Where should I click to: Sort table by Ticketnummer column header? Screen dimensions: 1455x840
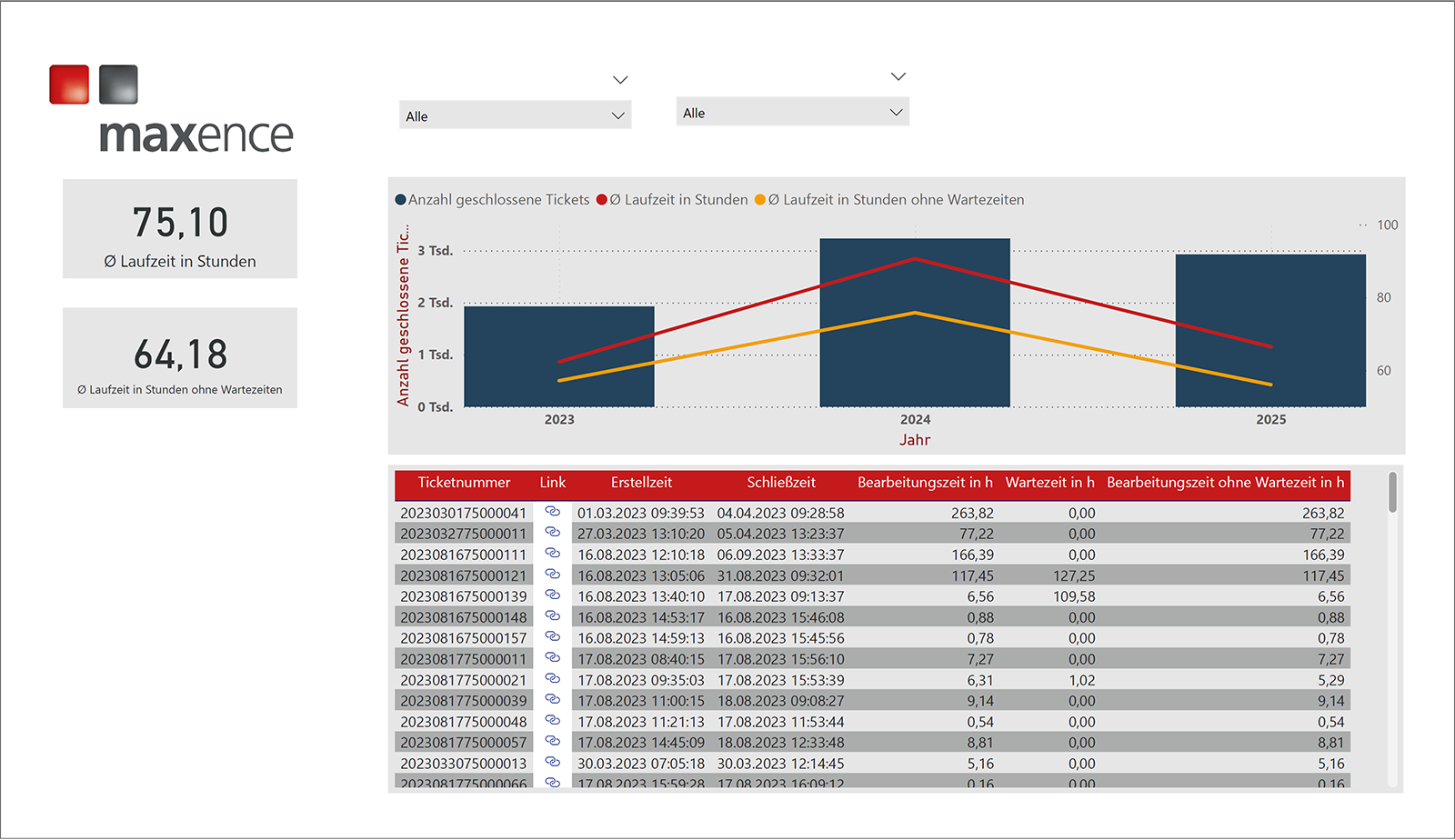[x=464, y=483]
